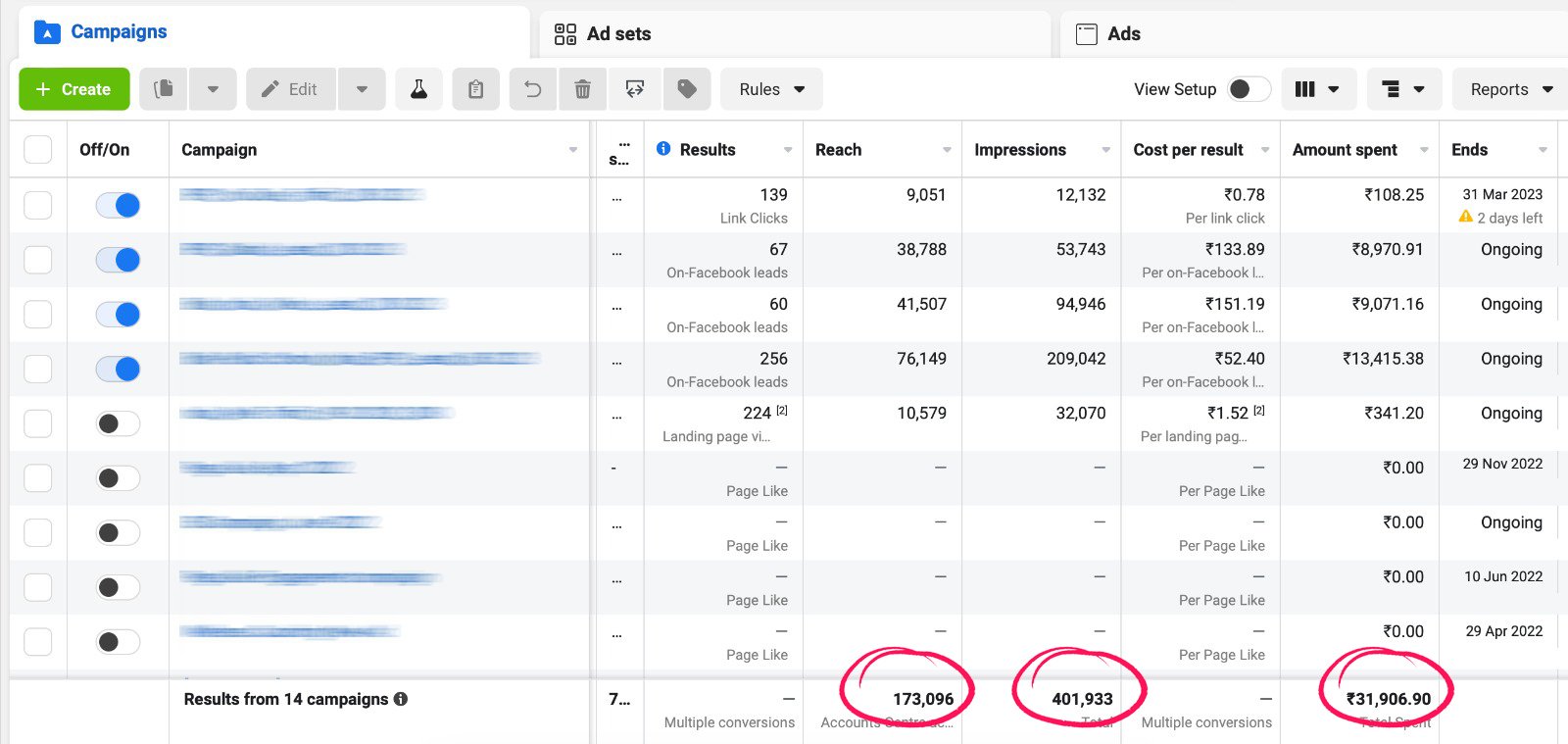Screen dimensions: 1568x744
Task: Enable the fifth campaign's off toggle
Action: click(x=118, y=423)
